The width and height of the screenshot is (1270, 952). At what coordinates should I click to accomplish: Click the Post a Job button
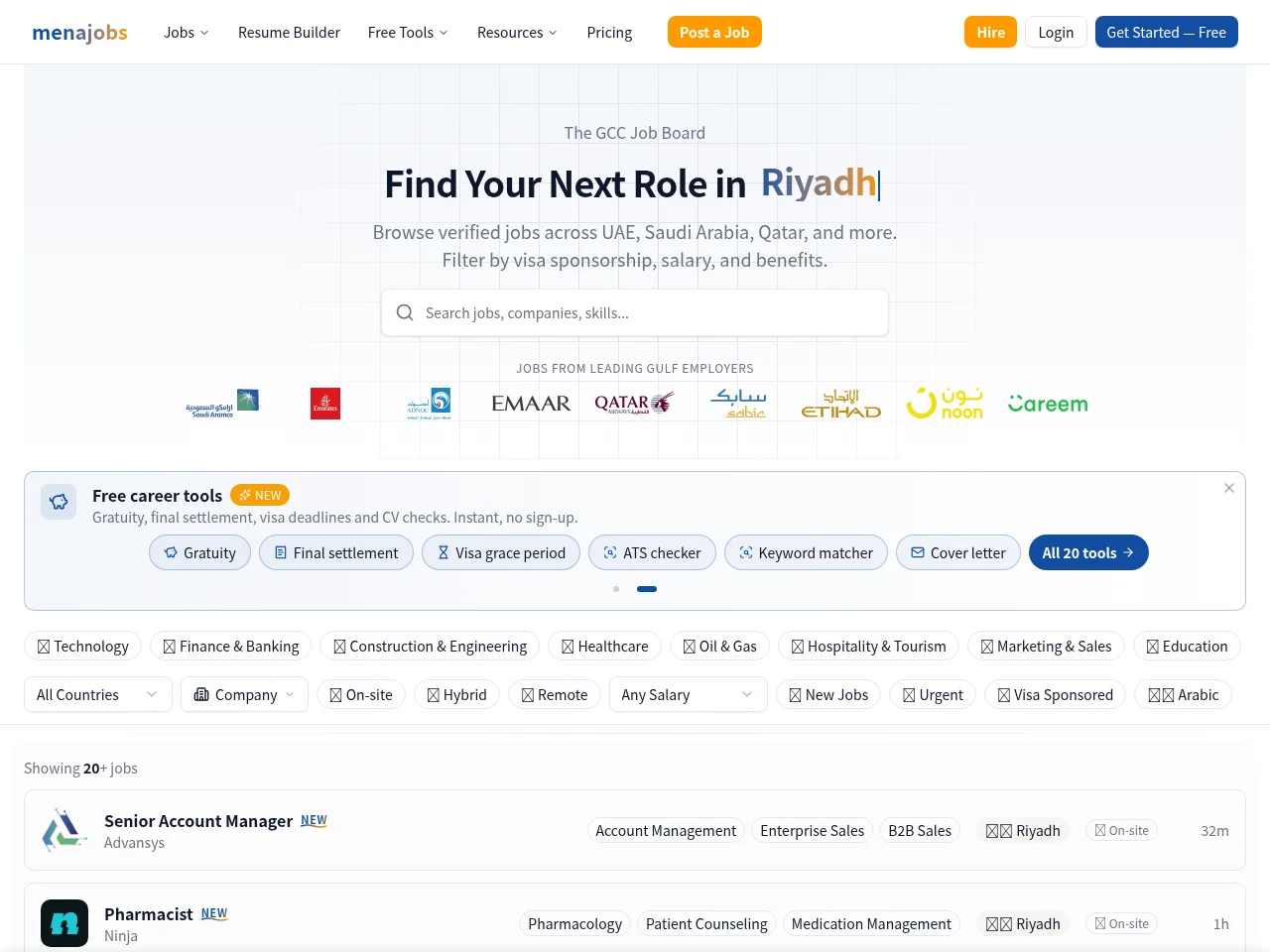(714, 33)
